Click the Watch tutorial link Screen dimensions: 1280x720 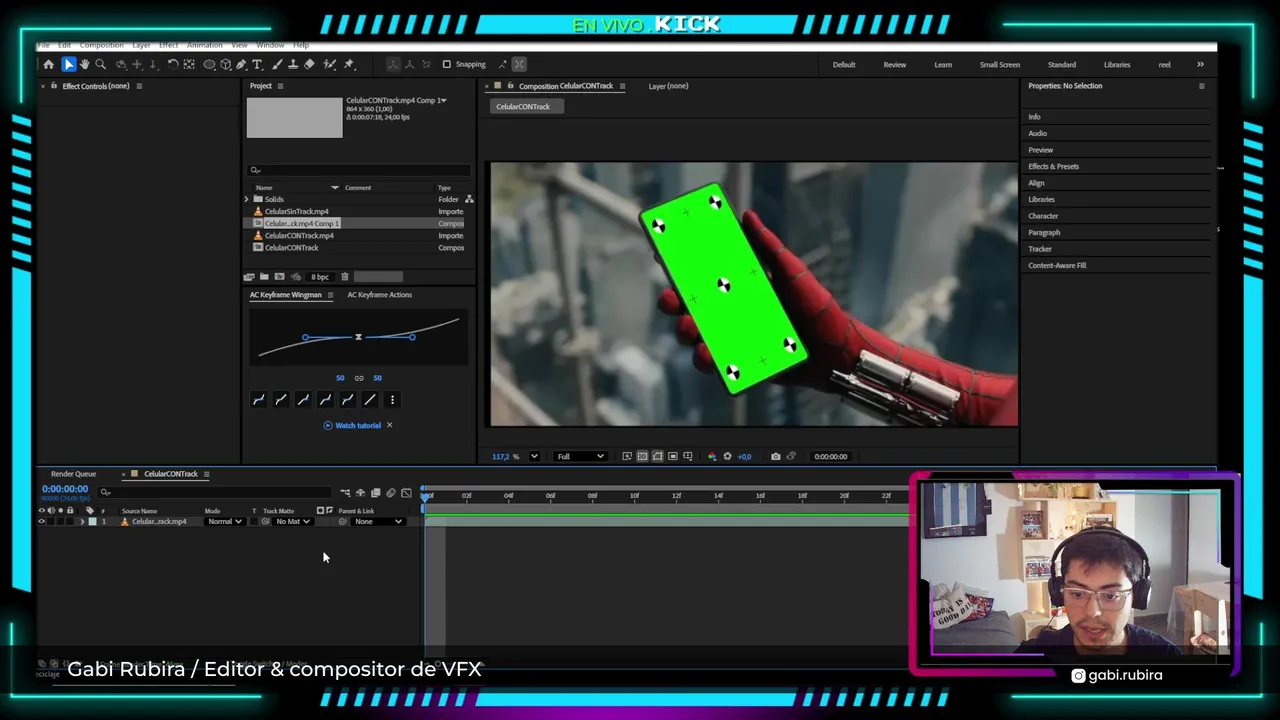(x=357, y=426)
